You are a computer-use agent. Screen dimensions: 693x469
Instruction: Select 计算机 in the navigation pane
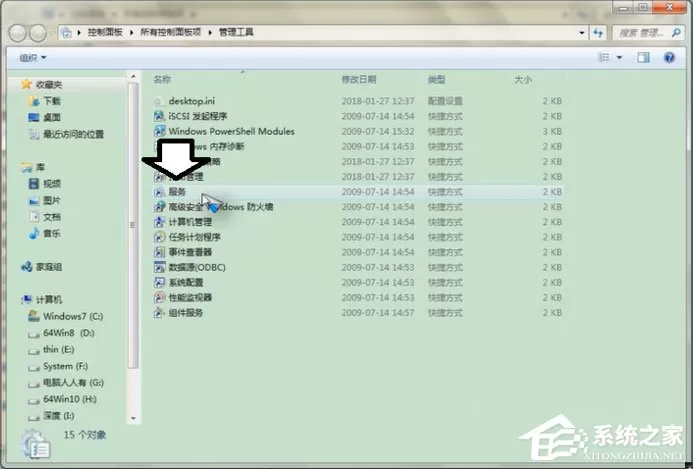[x=49, y=300]
